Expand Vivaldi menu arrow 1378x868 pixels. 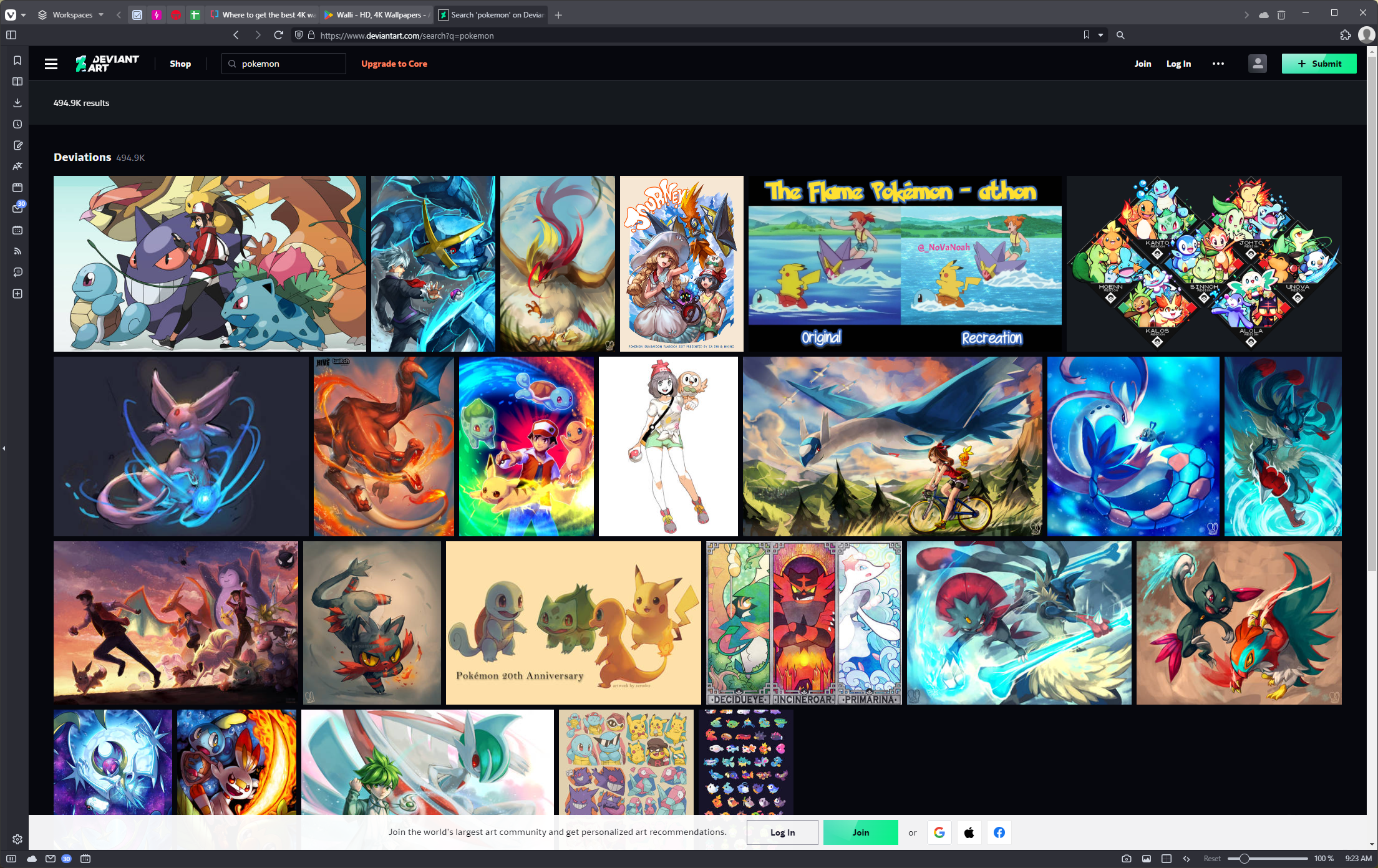(x=24, y=14)
